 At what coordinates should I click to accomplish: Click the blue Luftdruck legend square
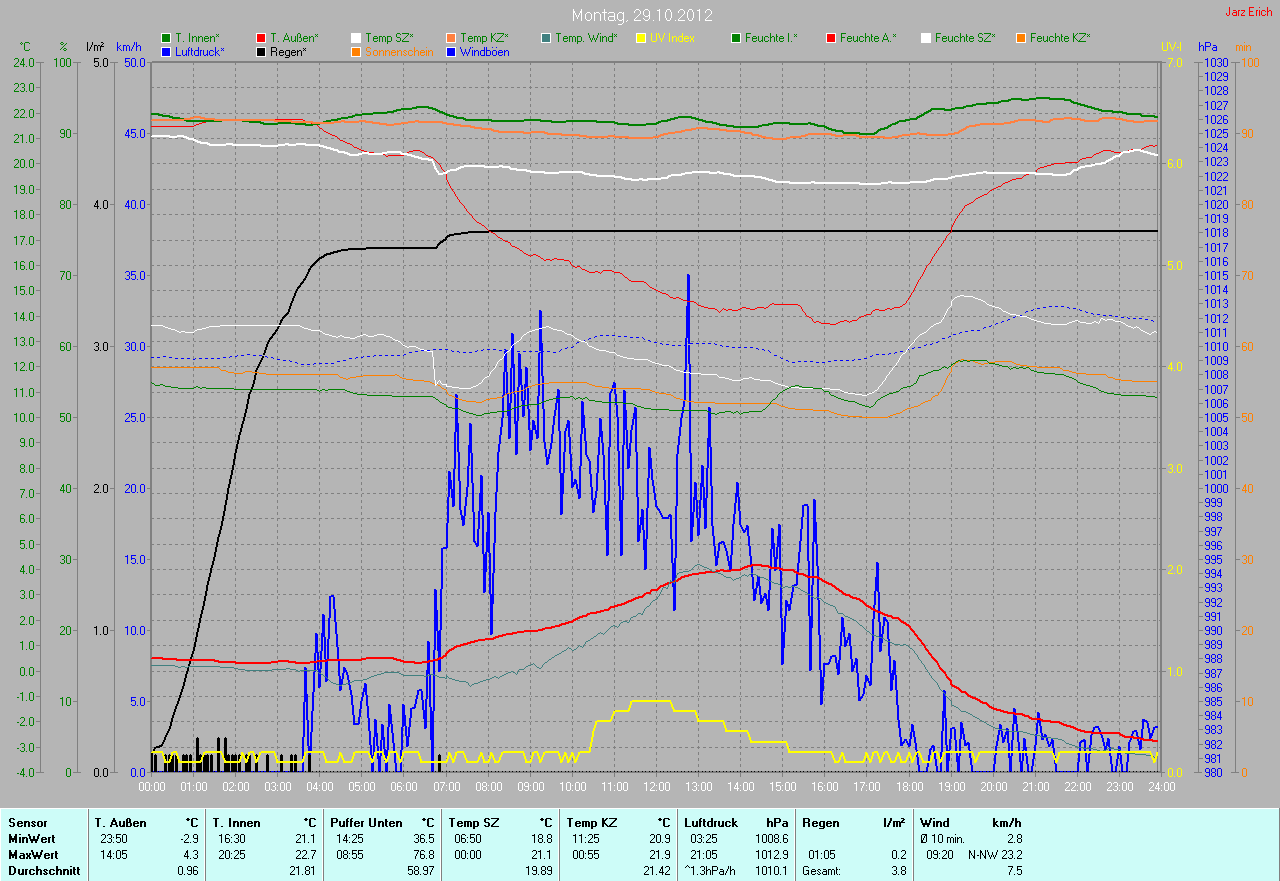click(x=166, y=51)
